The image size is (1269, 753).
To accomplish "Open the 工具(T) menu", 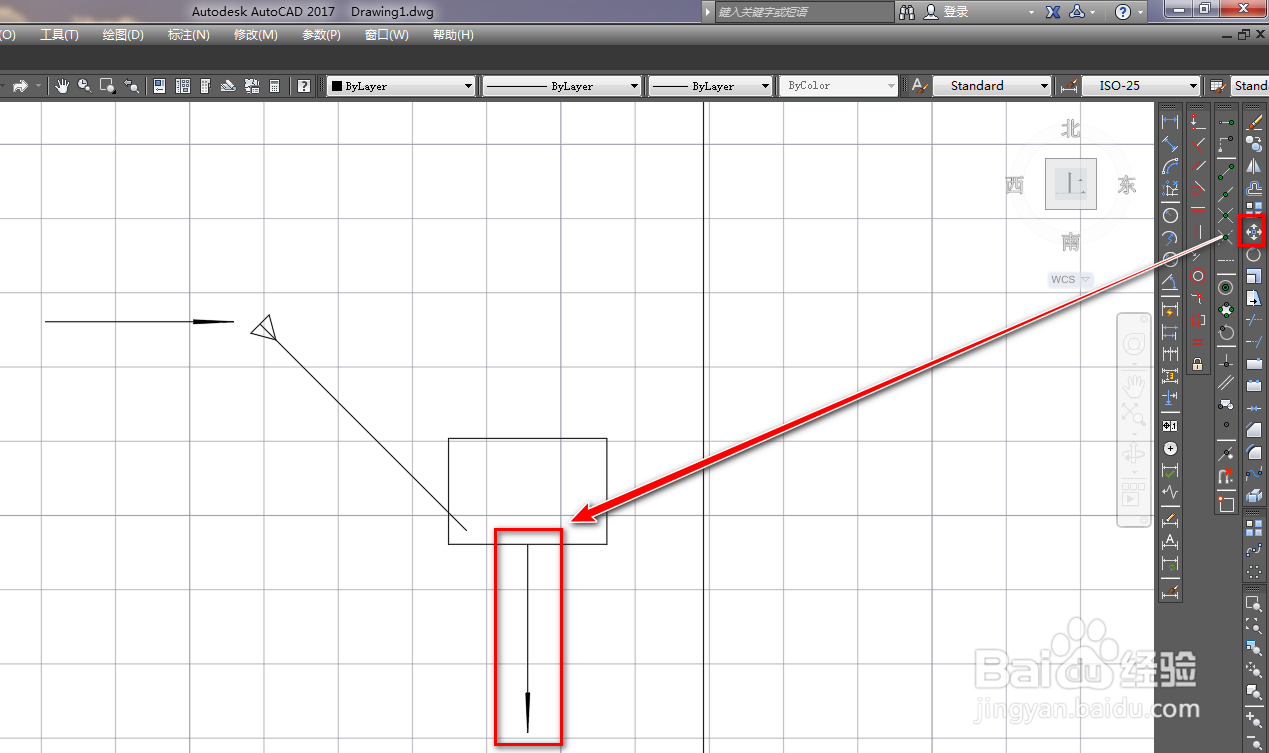I will click(59, 35).
